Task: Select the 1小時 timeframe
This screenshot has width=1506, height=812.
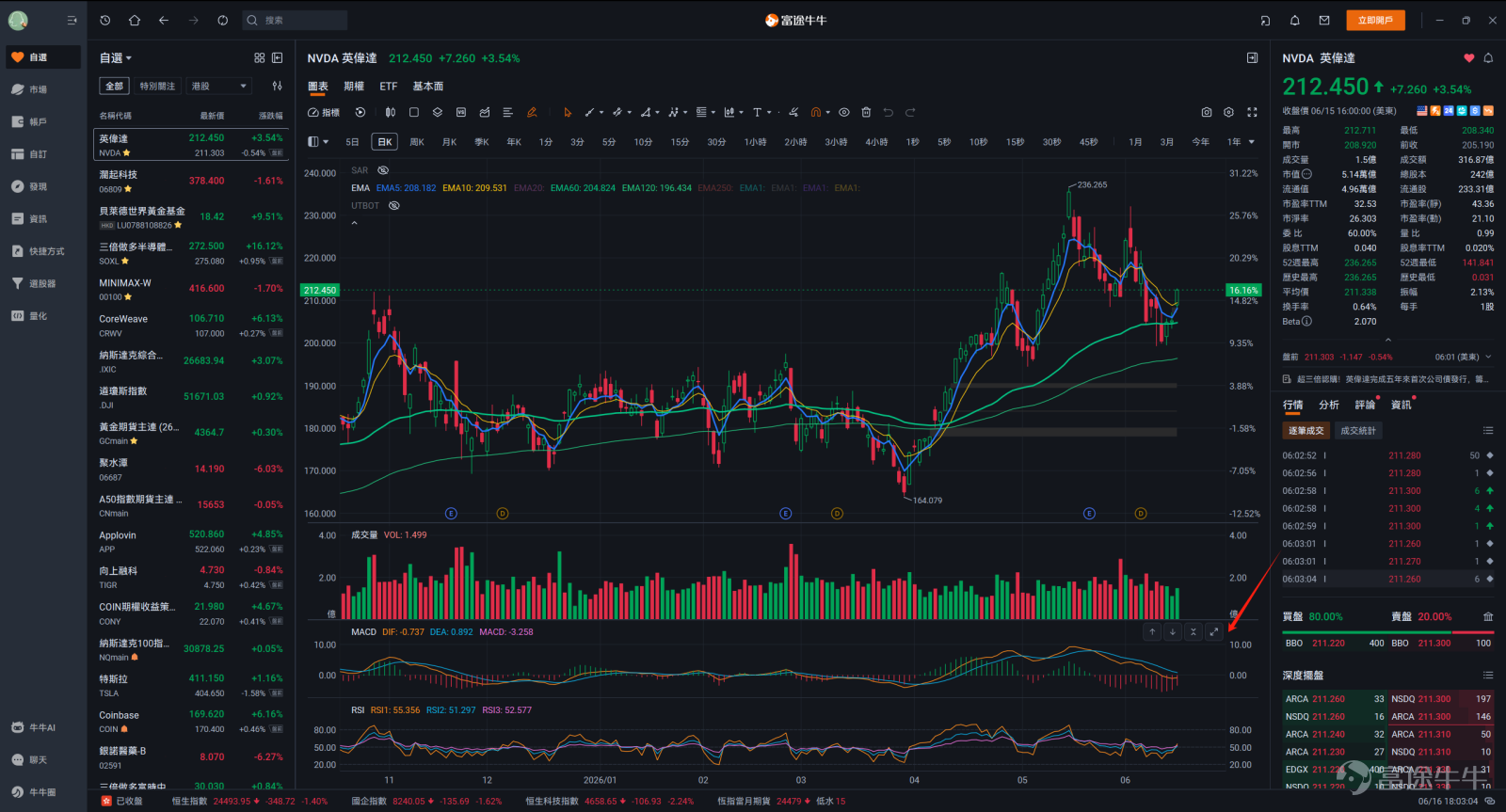Action: pos(756,142)
